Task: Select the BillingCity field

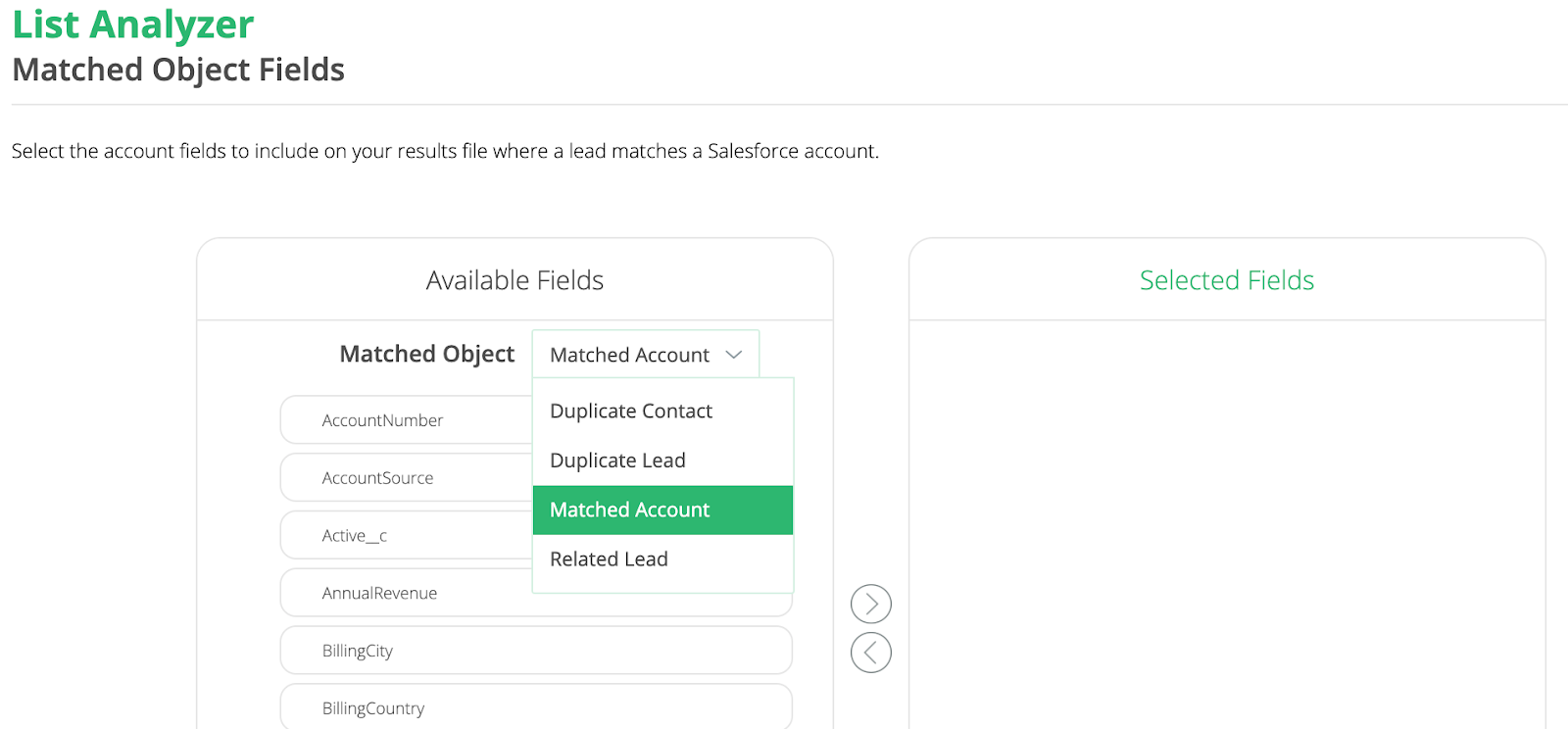Action: 536,651
